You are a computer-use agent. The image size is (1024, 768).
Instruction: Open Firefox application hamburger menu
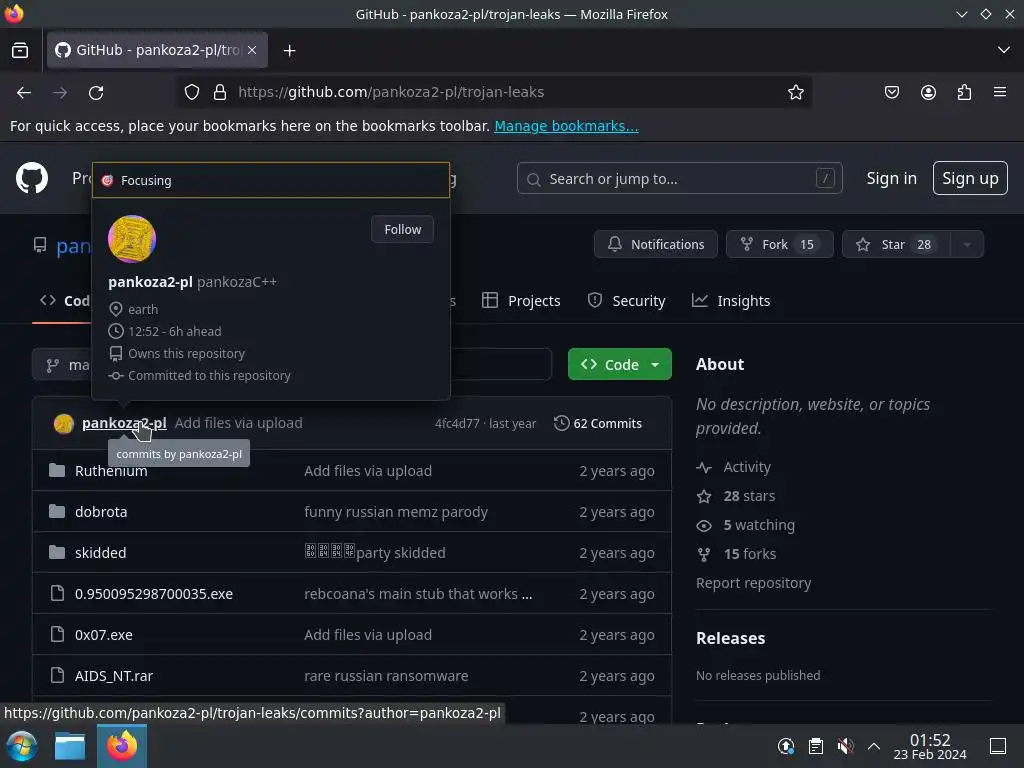click(x=1000, y=92)
